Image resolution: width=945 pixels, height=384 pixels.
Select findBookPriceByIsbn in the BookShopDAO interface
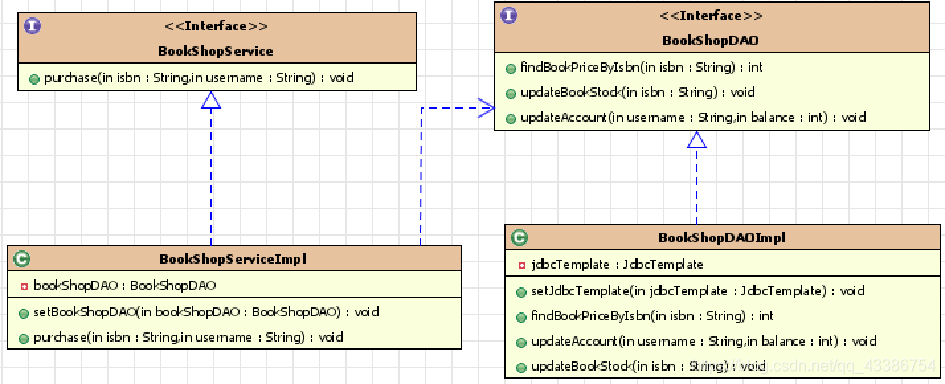(641, 68)
